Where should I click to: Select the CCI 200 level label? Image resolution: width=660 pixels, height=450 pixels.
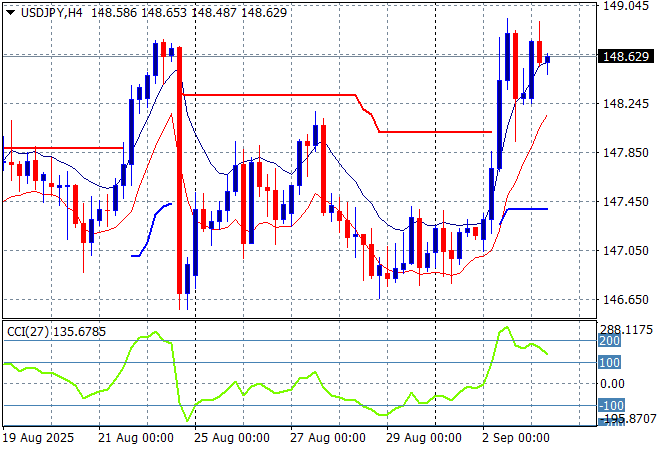pos(609,341)
